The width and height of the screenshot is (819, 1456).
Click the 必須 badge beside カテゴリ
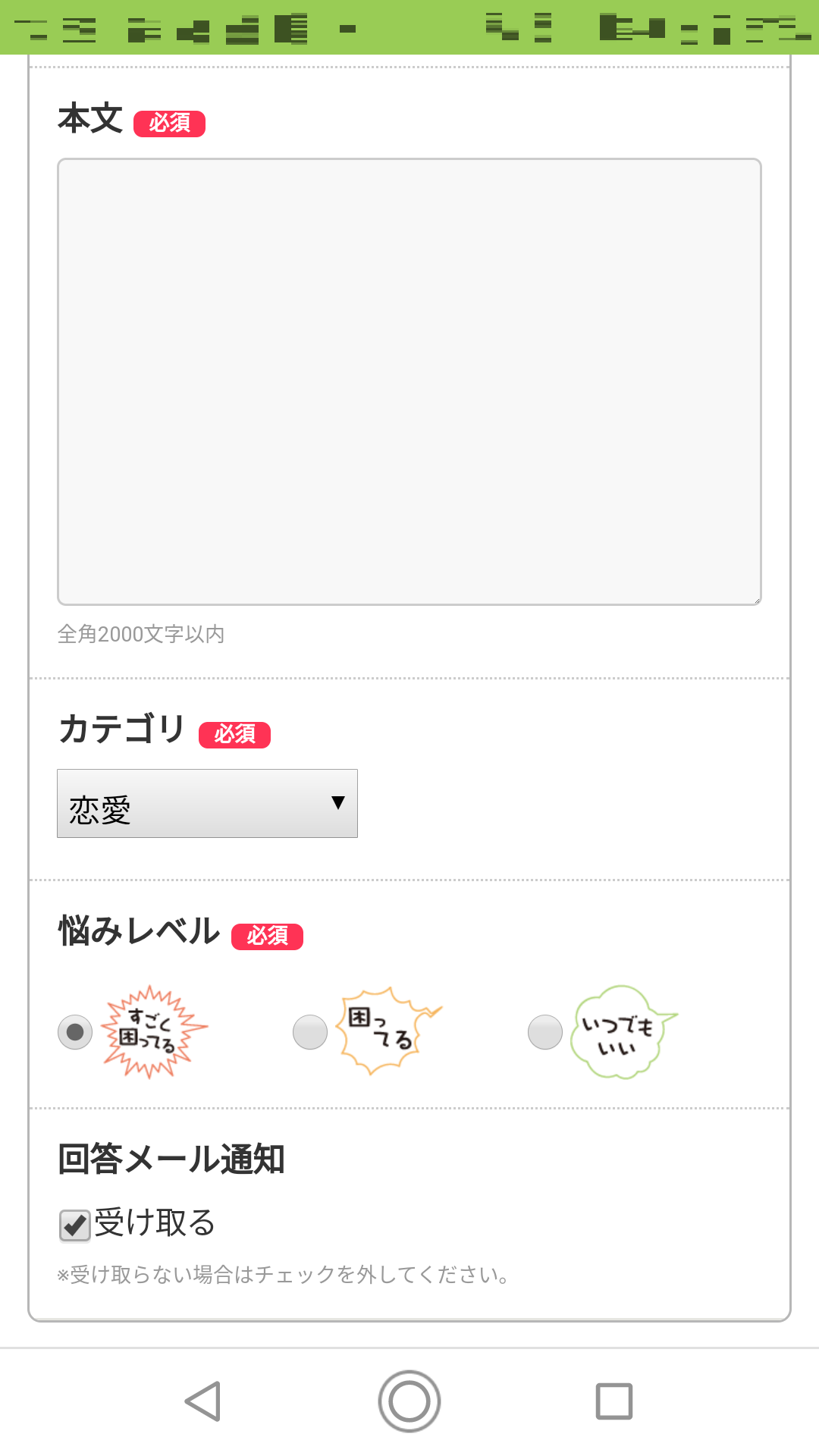click(234, 735)
